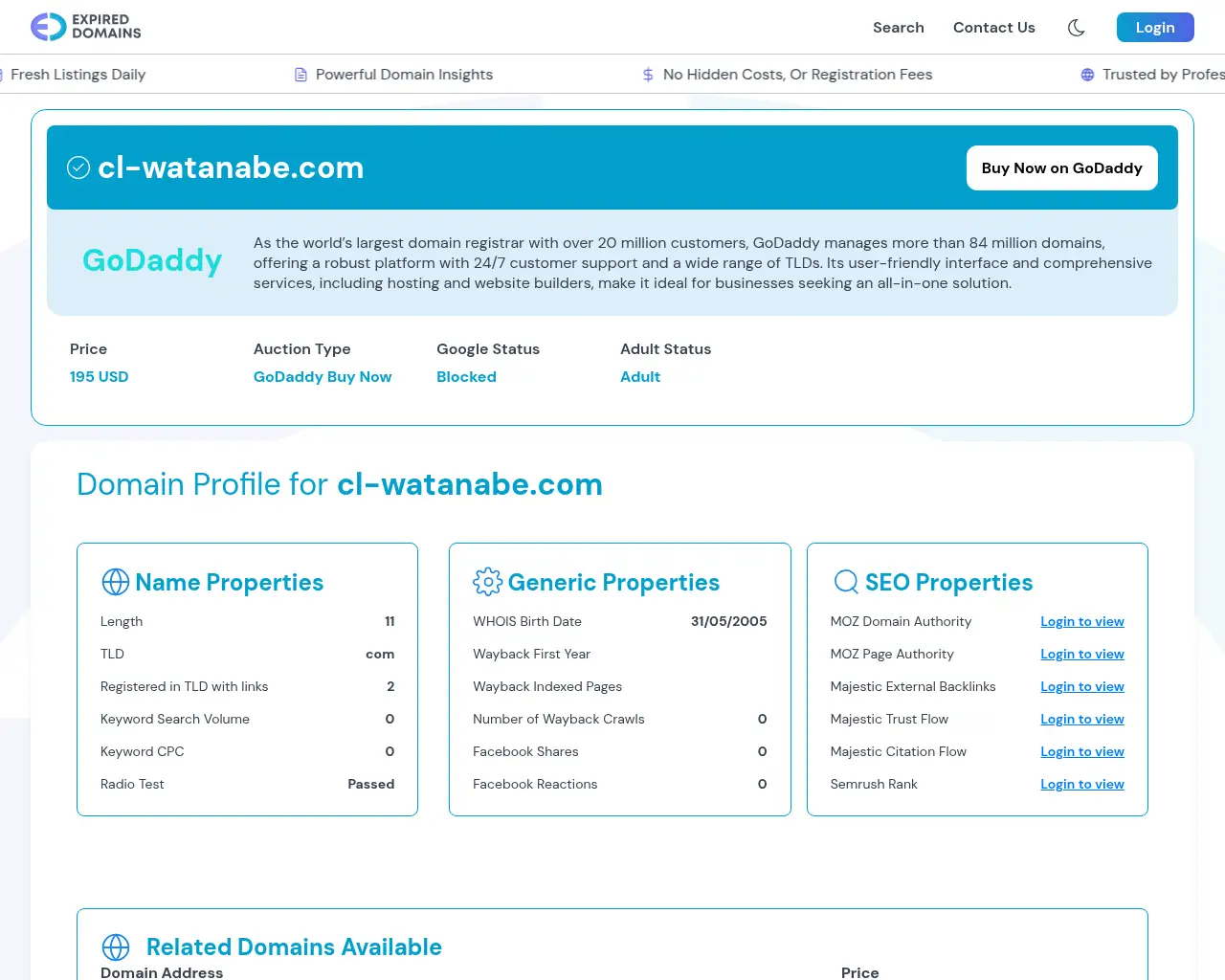Click the globe icon next to Name Properties
The height and width of the screenshot is (980, 1225).
pyautogui.click(x=116, y=582)
